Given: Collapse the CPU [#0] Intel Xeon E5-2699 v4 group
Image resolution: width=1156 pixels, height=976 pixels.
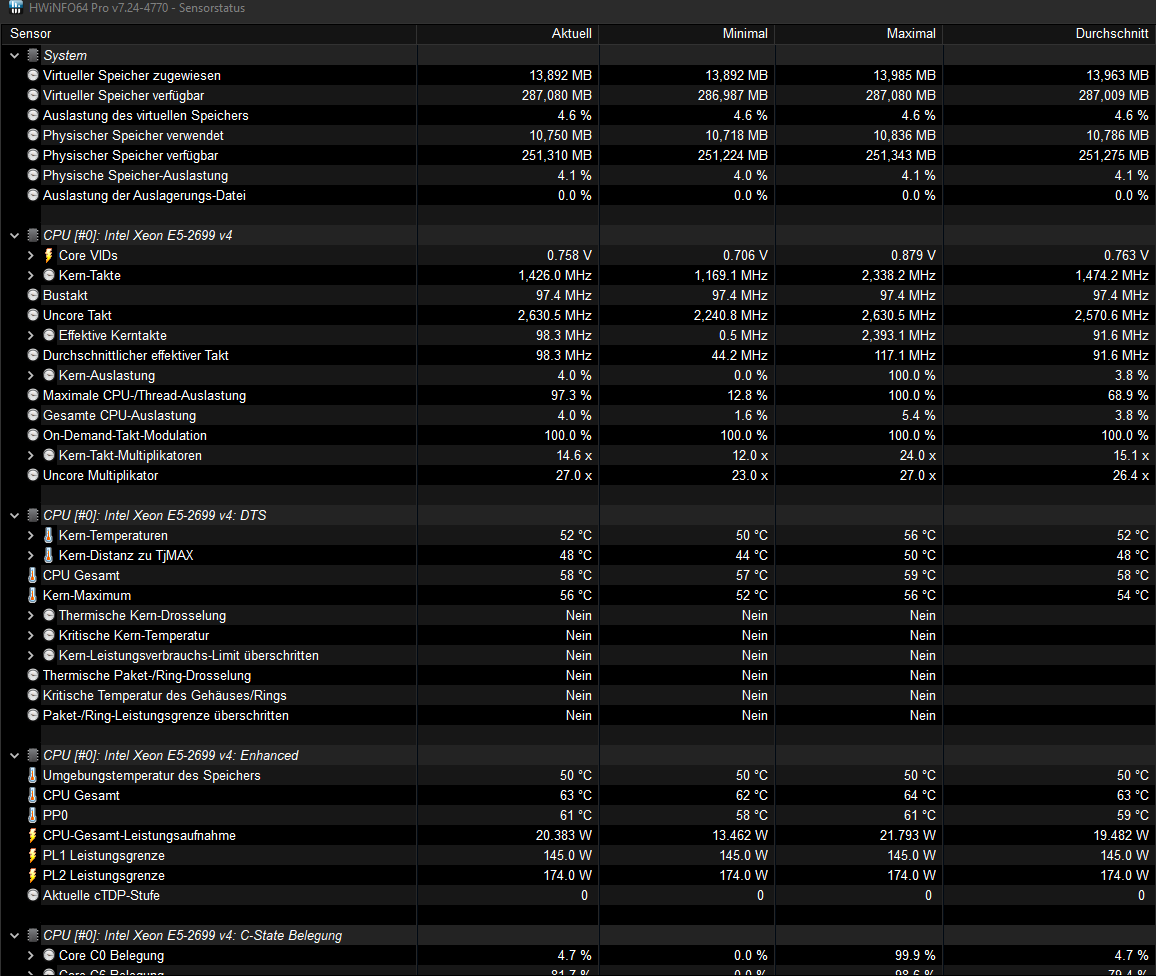Looking at the screenshot, I should click(x=15, y=235).
